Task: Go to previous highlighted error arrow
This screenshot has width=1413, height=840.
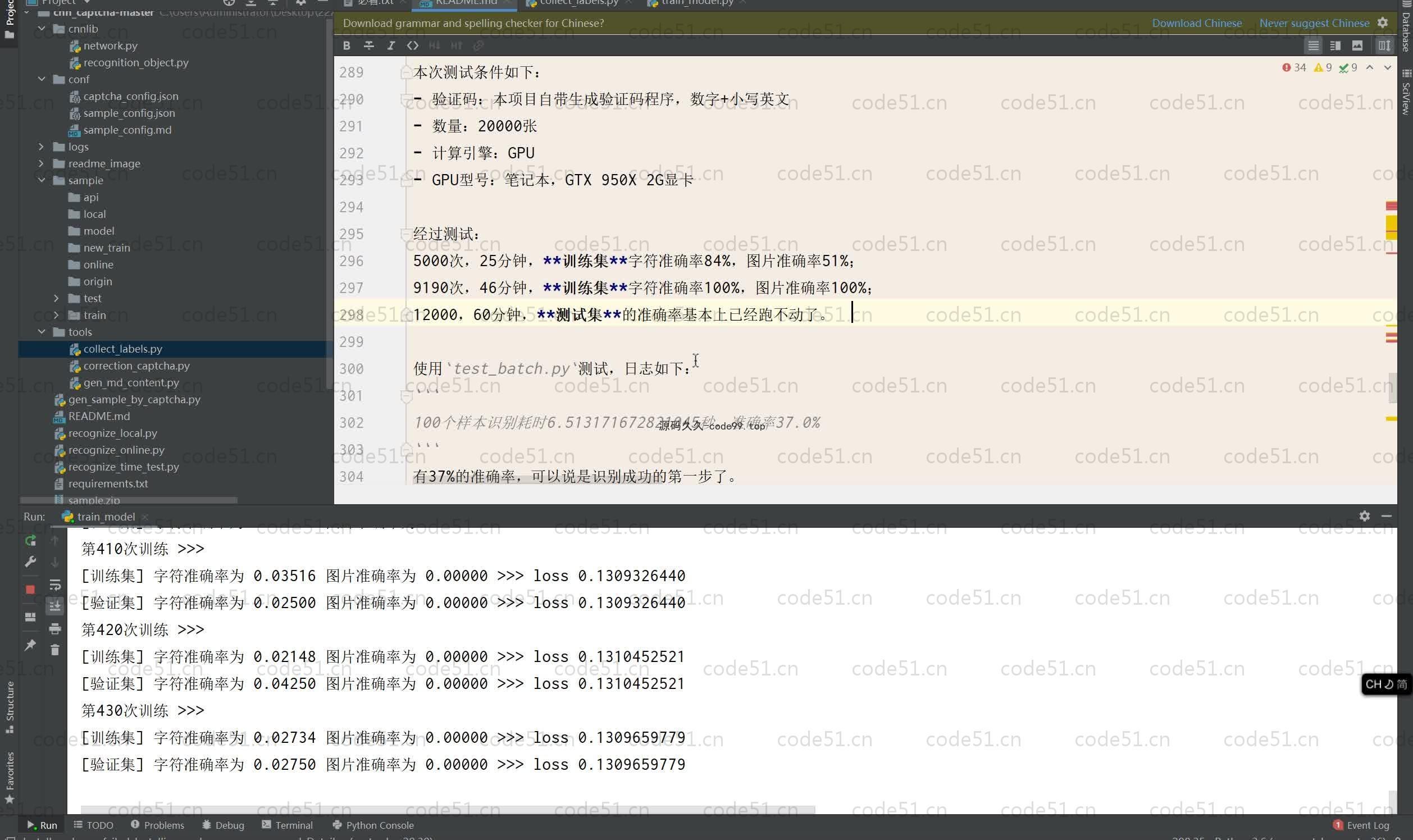Action: coord(1369,67)
